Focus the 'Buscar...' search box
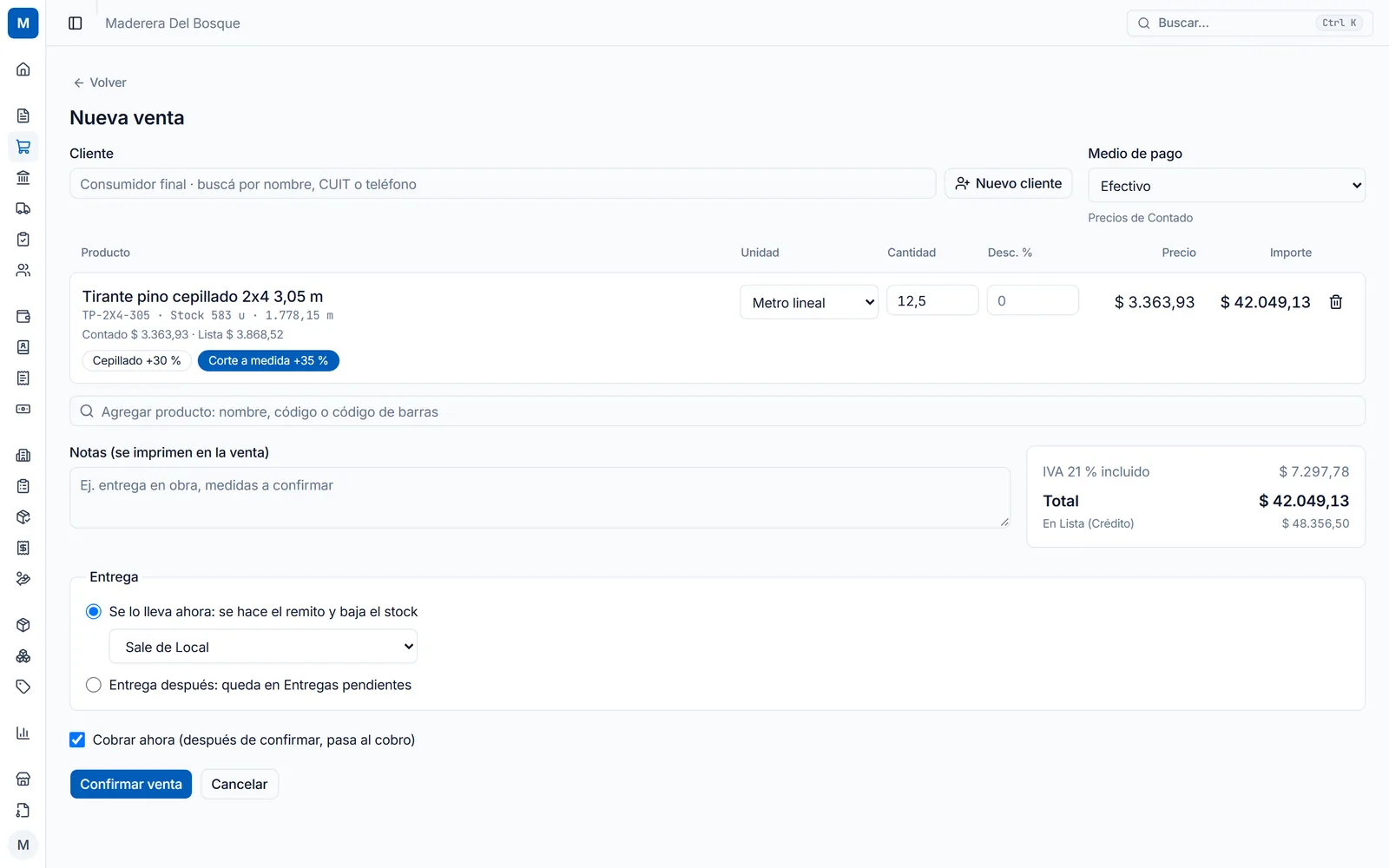The width and height of the screenshot is (1389, 868). [x=1249, y=23]
